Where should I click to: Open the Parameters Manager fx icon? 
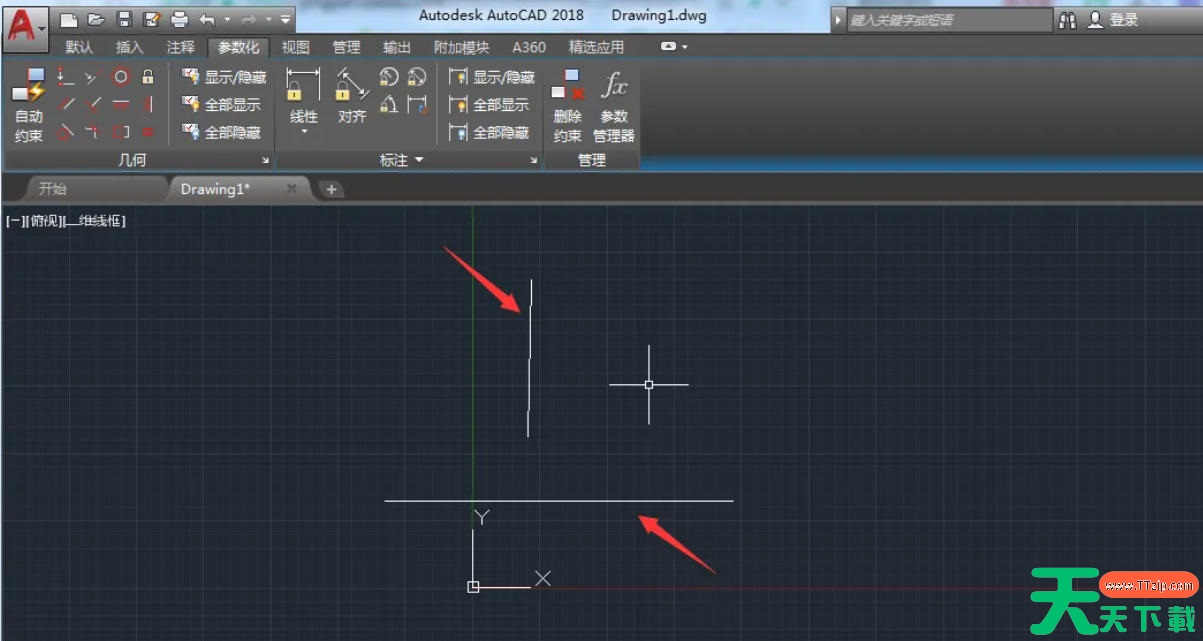[x=614, y=106]
